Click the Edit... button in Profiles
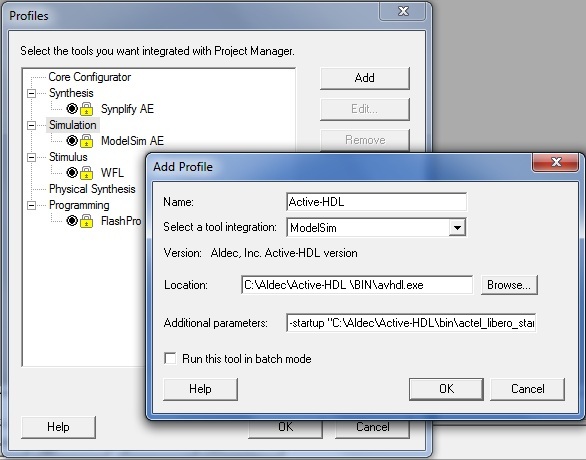The image size is (586, 460). pyautogui.click(x=365, y=109)
